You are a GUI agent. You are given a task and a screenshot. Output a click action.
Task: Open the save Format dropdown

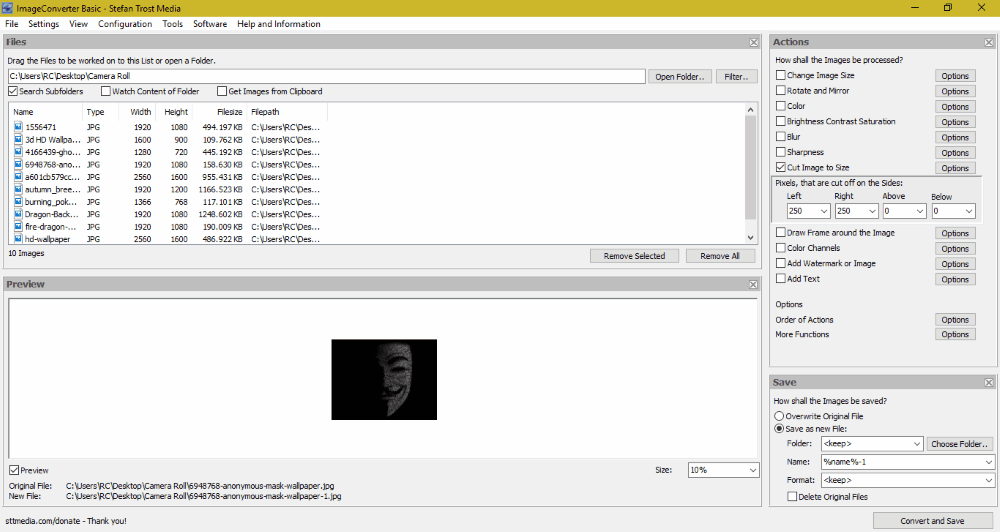pyautogui.click(x=989, y=480)
